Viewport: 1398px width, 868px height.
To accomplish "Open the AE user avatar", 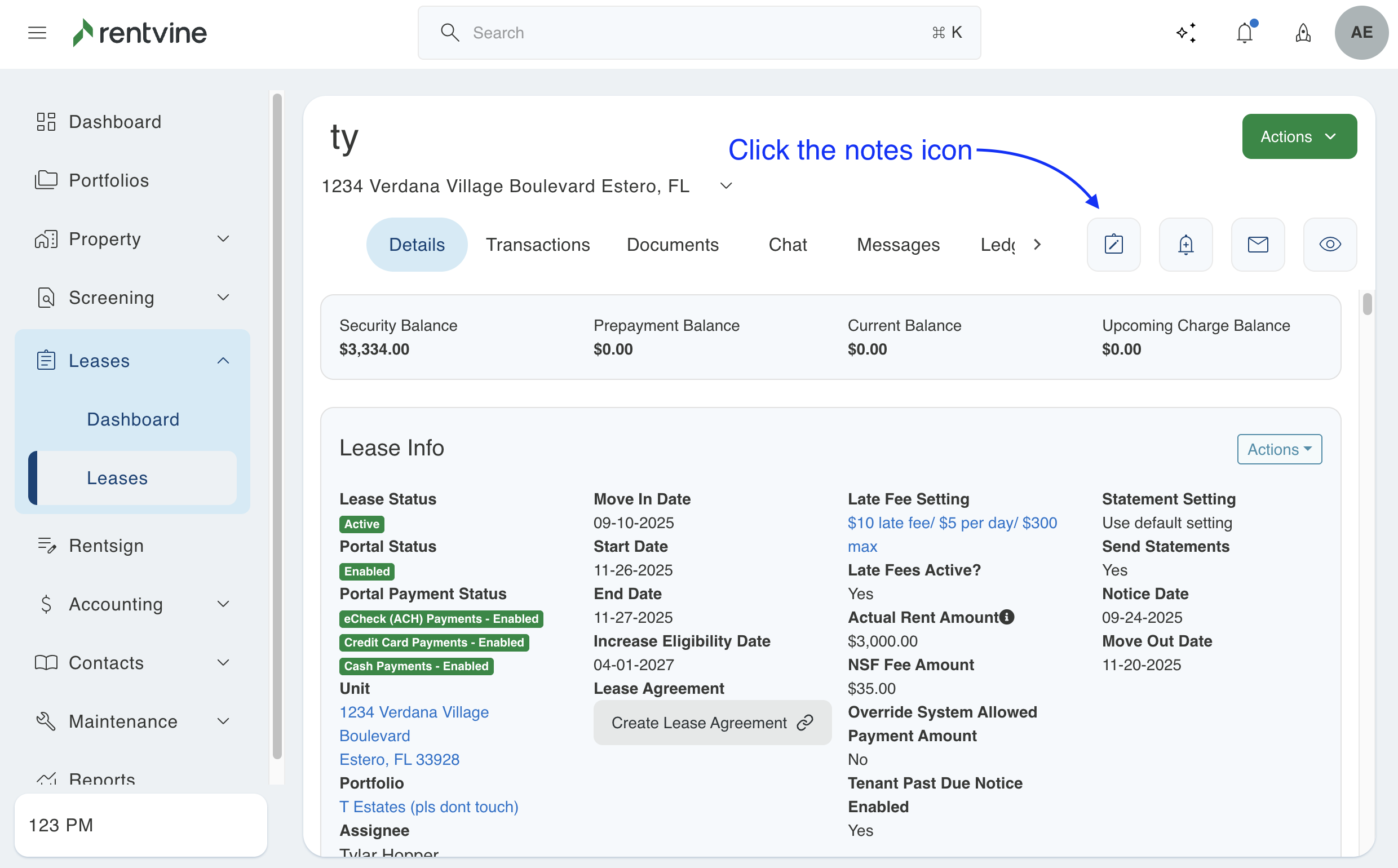I will point(1361,33).
